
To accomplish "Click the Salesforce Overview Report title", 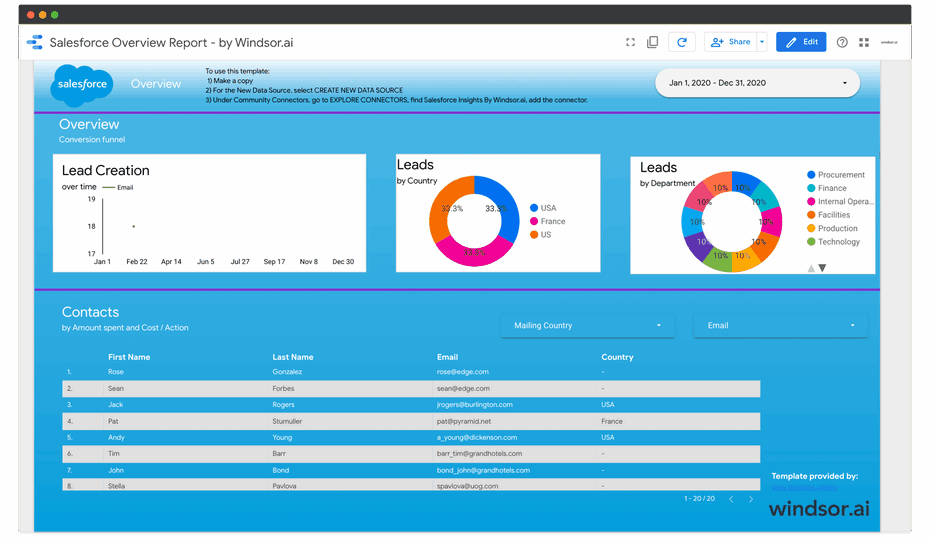I will 171,43.
